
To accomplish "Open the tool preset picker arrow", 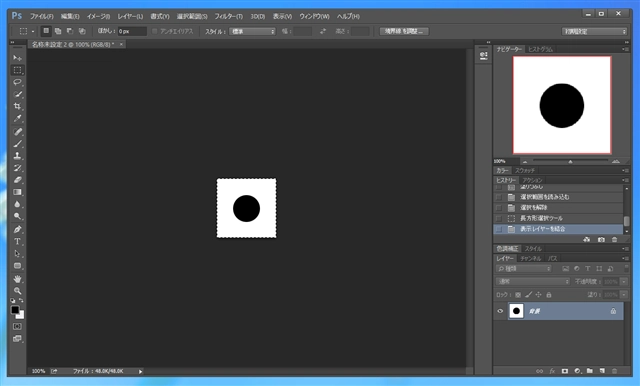I will (33, 31).
